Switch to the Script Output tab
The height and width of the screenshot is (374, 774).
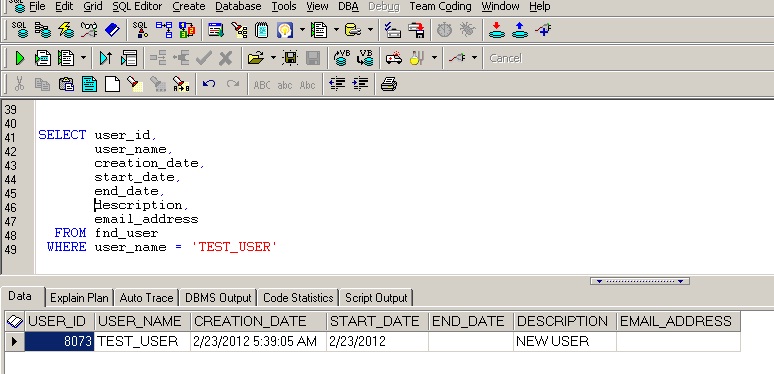[376, 298]
